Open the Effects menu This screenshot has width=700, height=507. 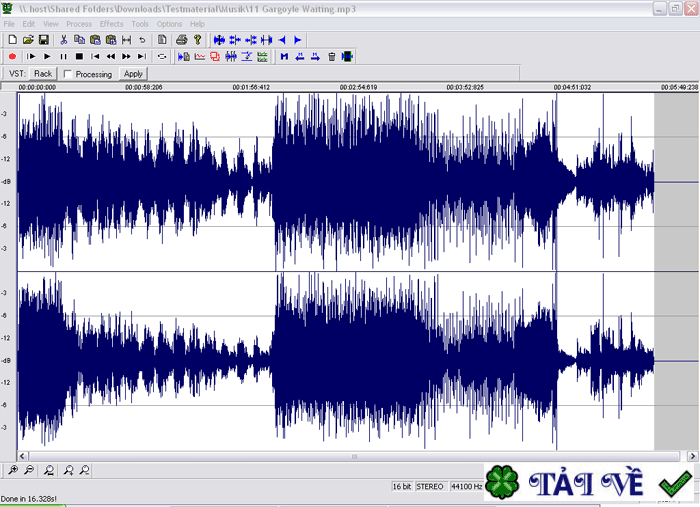(x=111, y=23)
